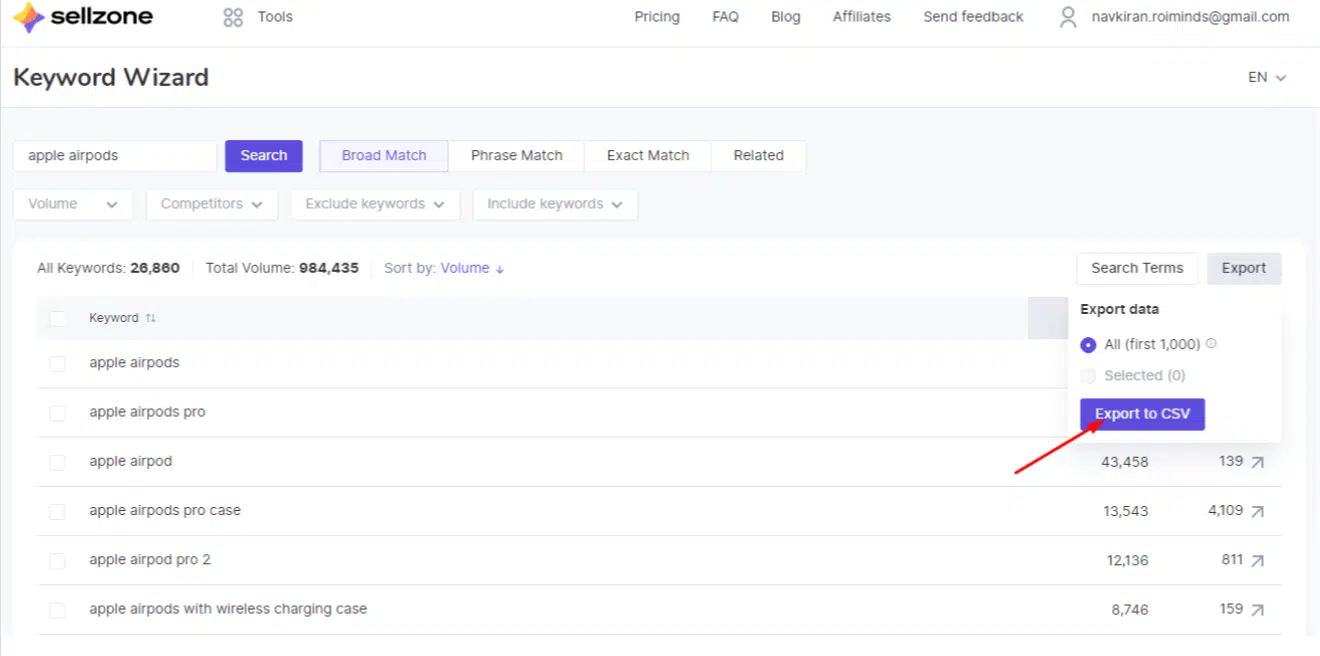Viewport: 1320px width, 656px height.
Task: Check apple airpods with wireless charging case checkbox
Action: (x=57, y=610)
